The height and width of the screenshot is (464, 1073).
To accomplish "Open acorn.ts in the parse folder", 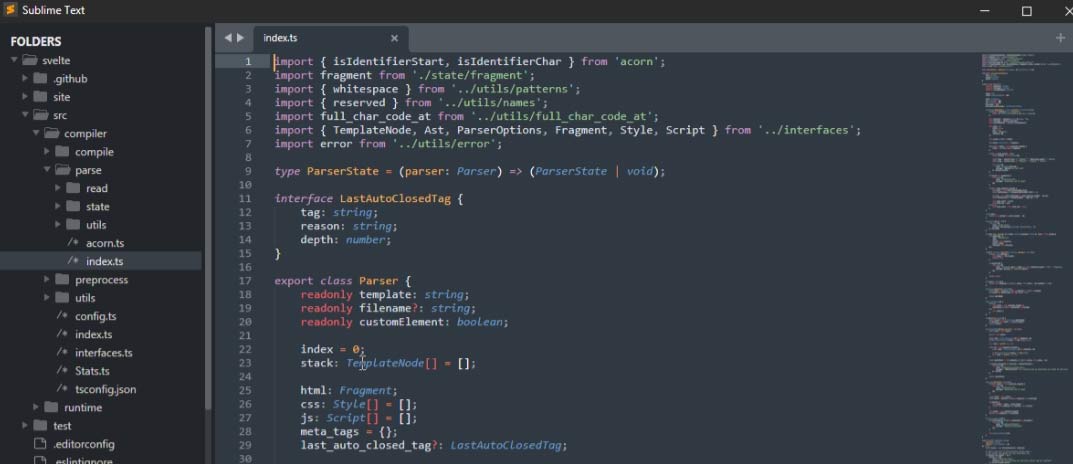I will click(x=104, y=243).
